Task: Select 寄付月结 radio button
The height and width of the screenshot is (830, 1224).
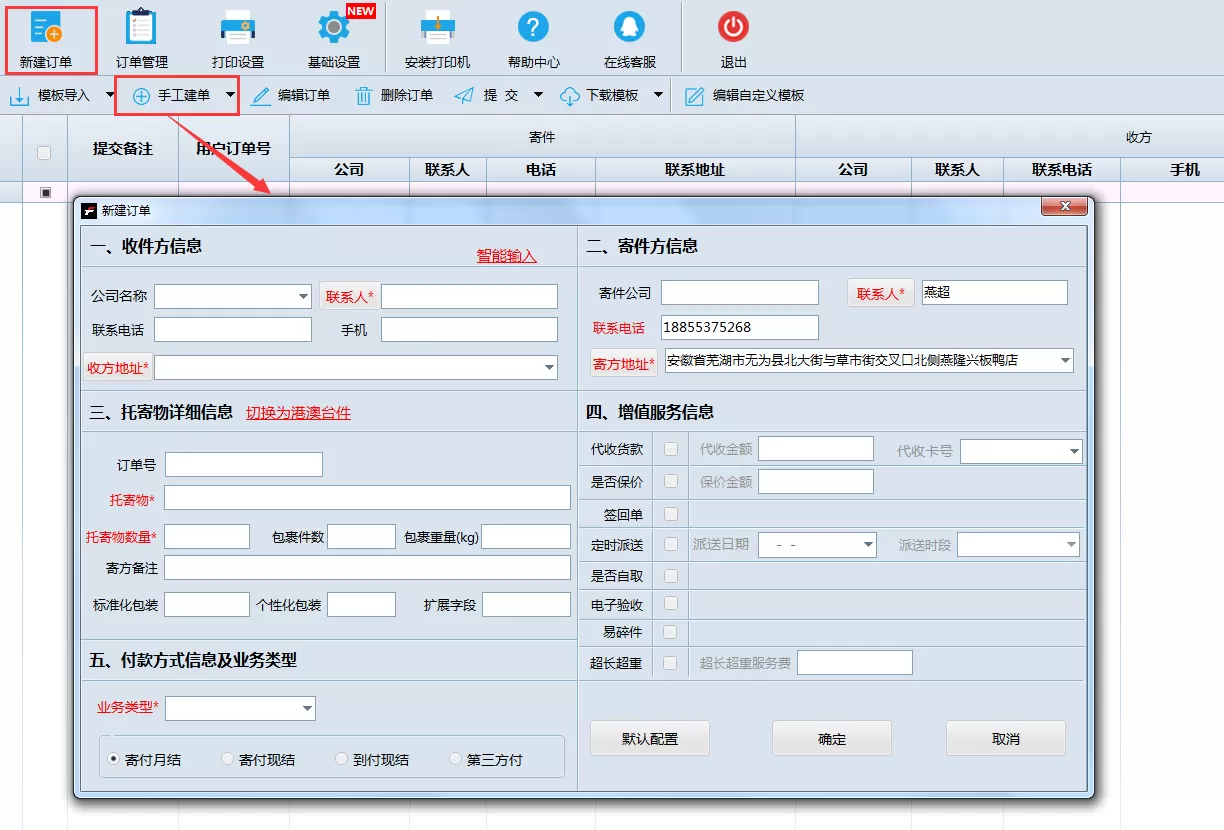Action: point(114,760)
